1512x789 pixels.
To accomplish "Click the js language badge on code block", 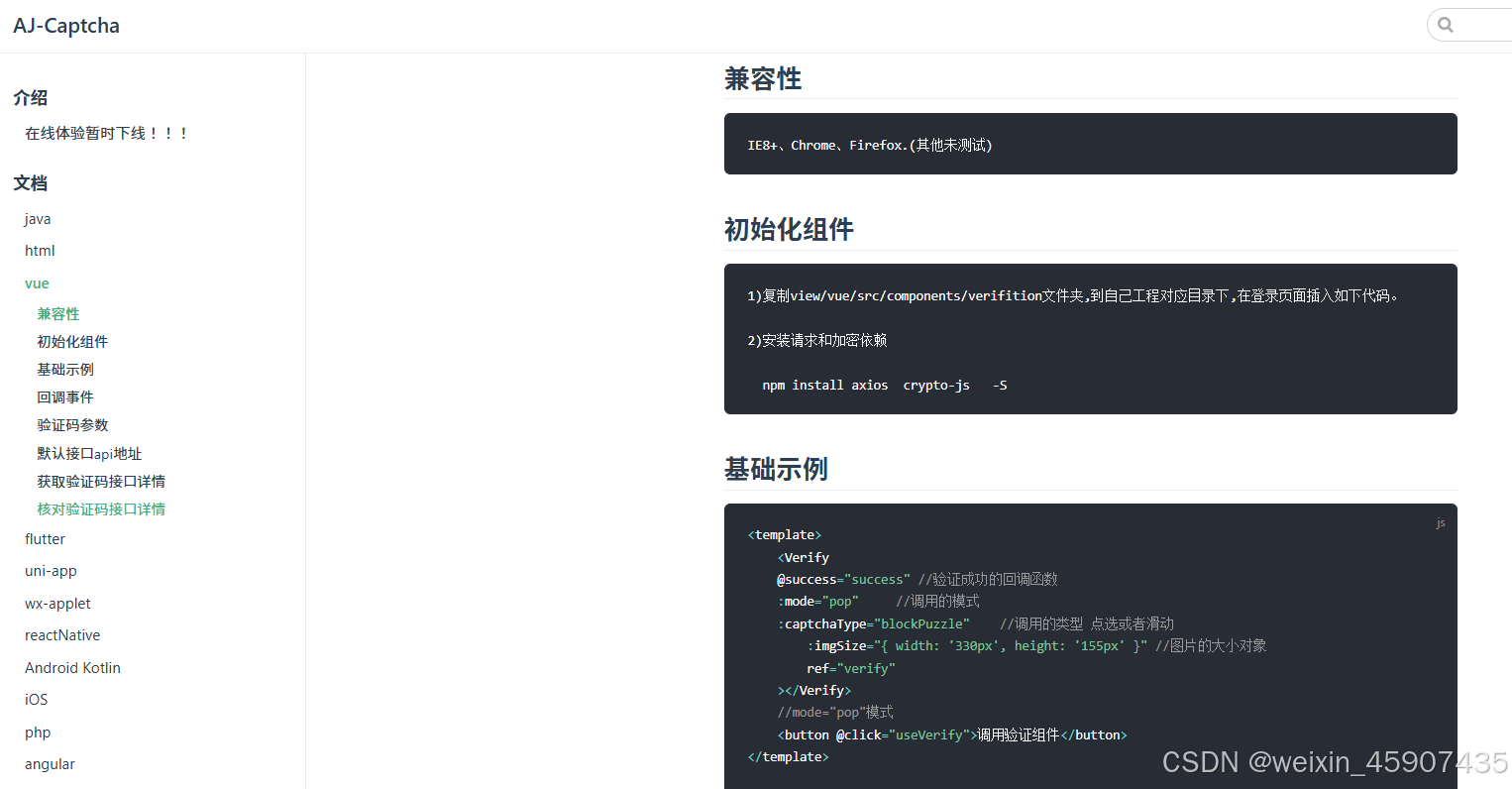I will pos(1441,522).
